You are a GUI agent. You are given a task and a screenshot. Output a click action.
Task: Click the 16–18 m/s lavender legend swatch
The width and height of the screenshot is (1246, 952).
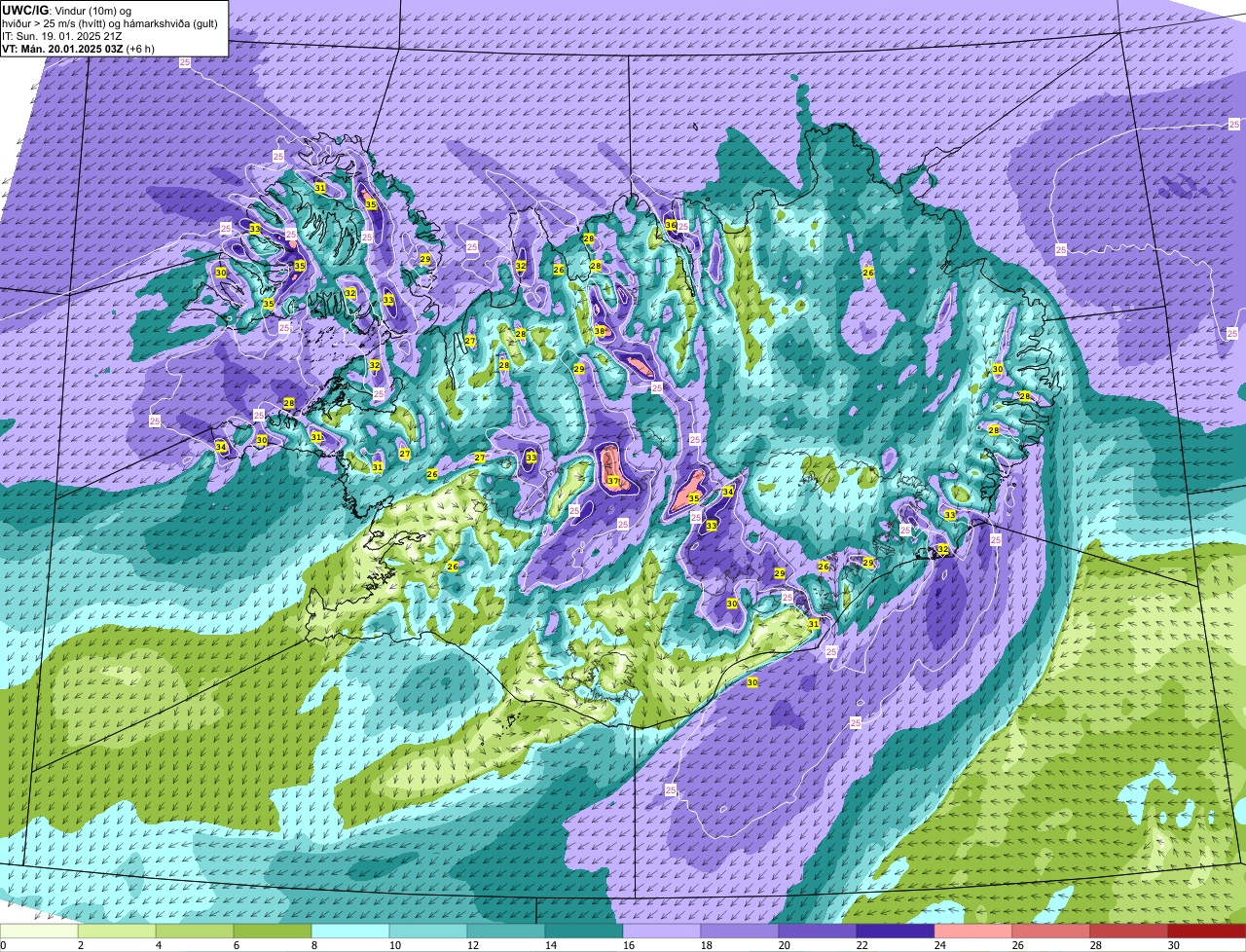[662, 932]
